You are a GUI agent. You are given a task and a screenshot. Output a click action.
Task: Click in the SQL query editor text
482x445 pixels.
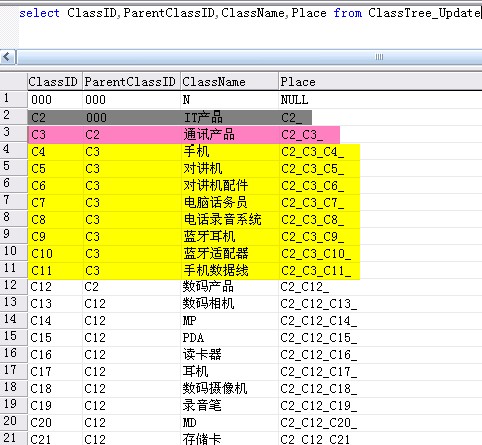click(250, 13)
